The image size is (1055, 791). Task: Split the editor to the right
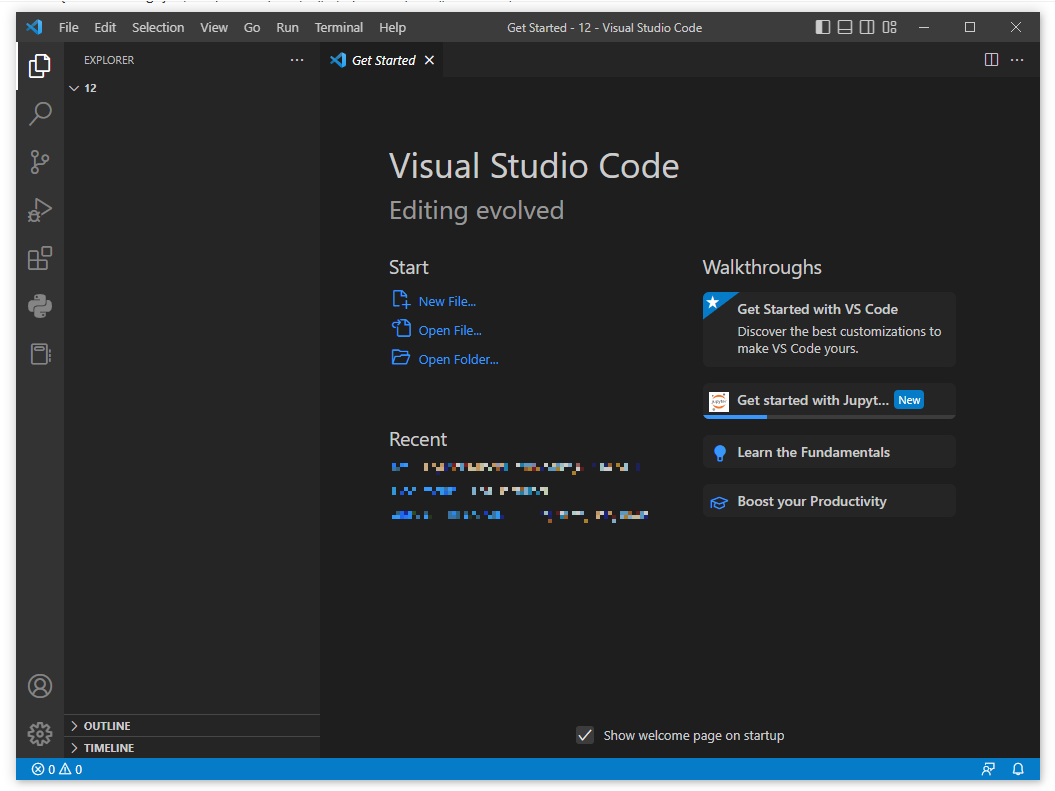pyautogui.click(x=991, y=60)
